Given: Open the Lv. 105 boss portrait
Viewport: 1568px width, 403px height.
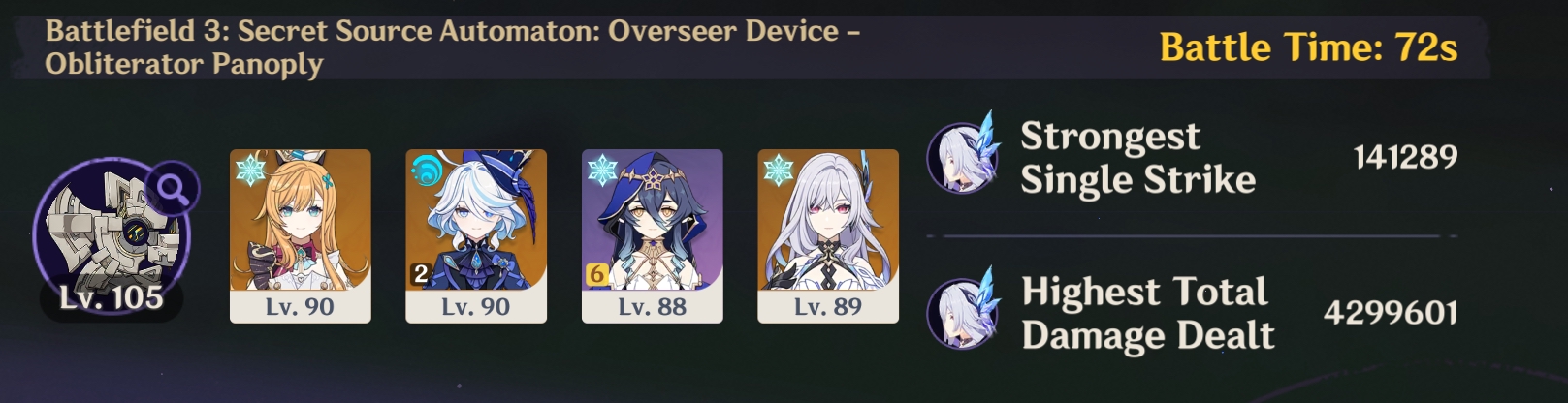Looking at the screenshot, I should (112, 238).
